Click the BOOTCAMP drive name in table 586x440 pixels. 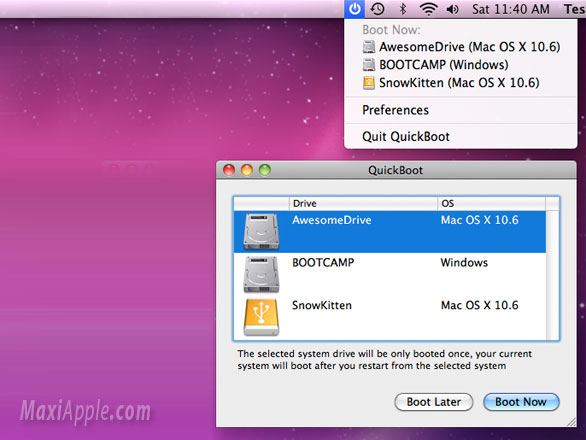coord(323,262)
